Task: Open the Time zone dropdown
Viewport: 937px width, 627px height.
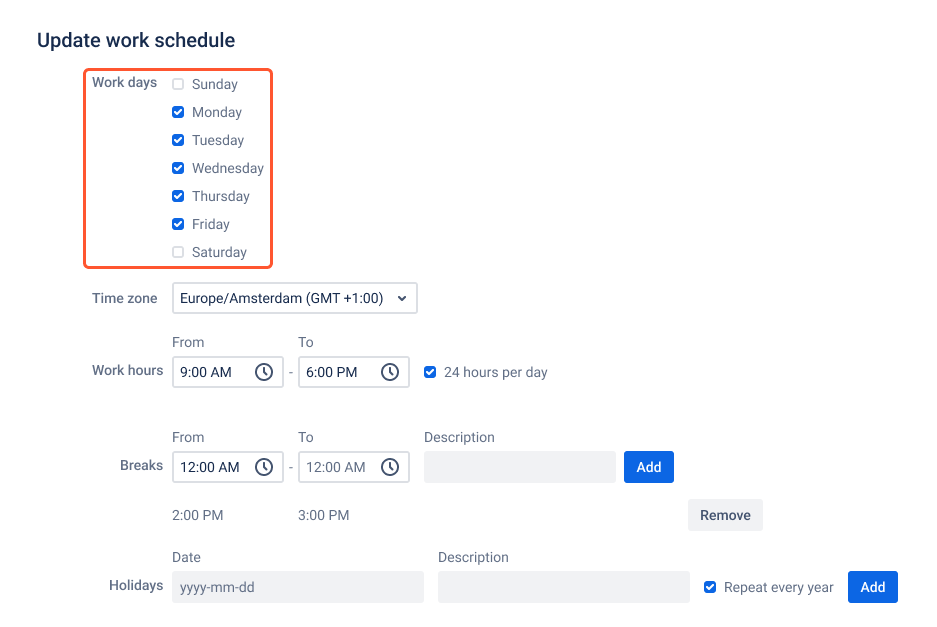Action: point(294,297)
